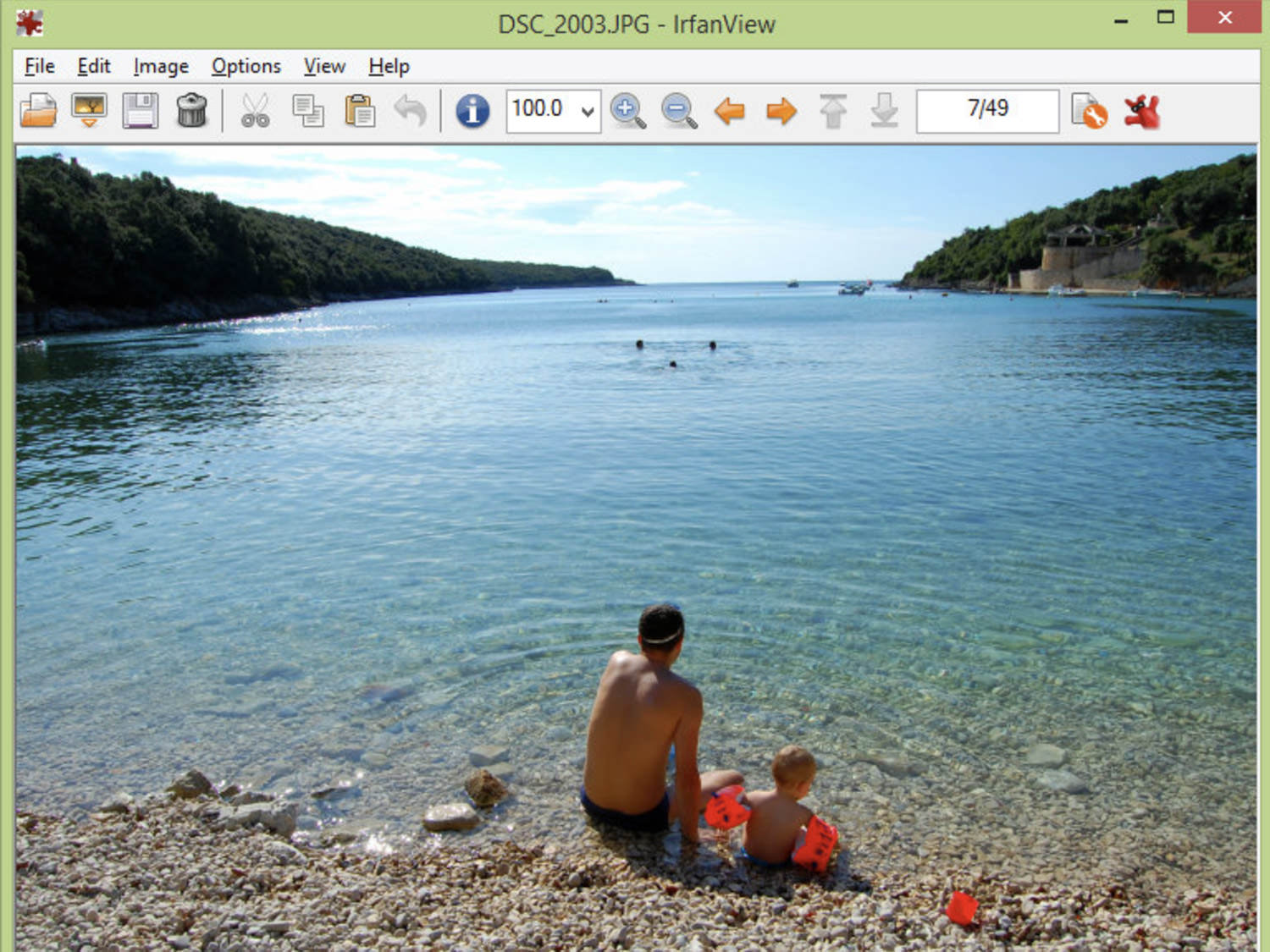The height and width of the screenshot is (952, 1270).
Task: Open the Edit menu
Action: 93,66
